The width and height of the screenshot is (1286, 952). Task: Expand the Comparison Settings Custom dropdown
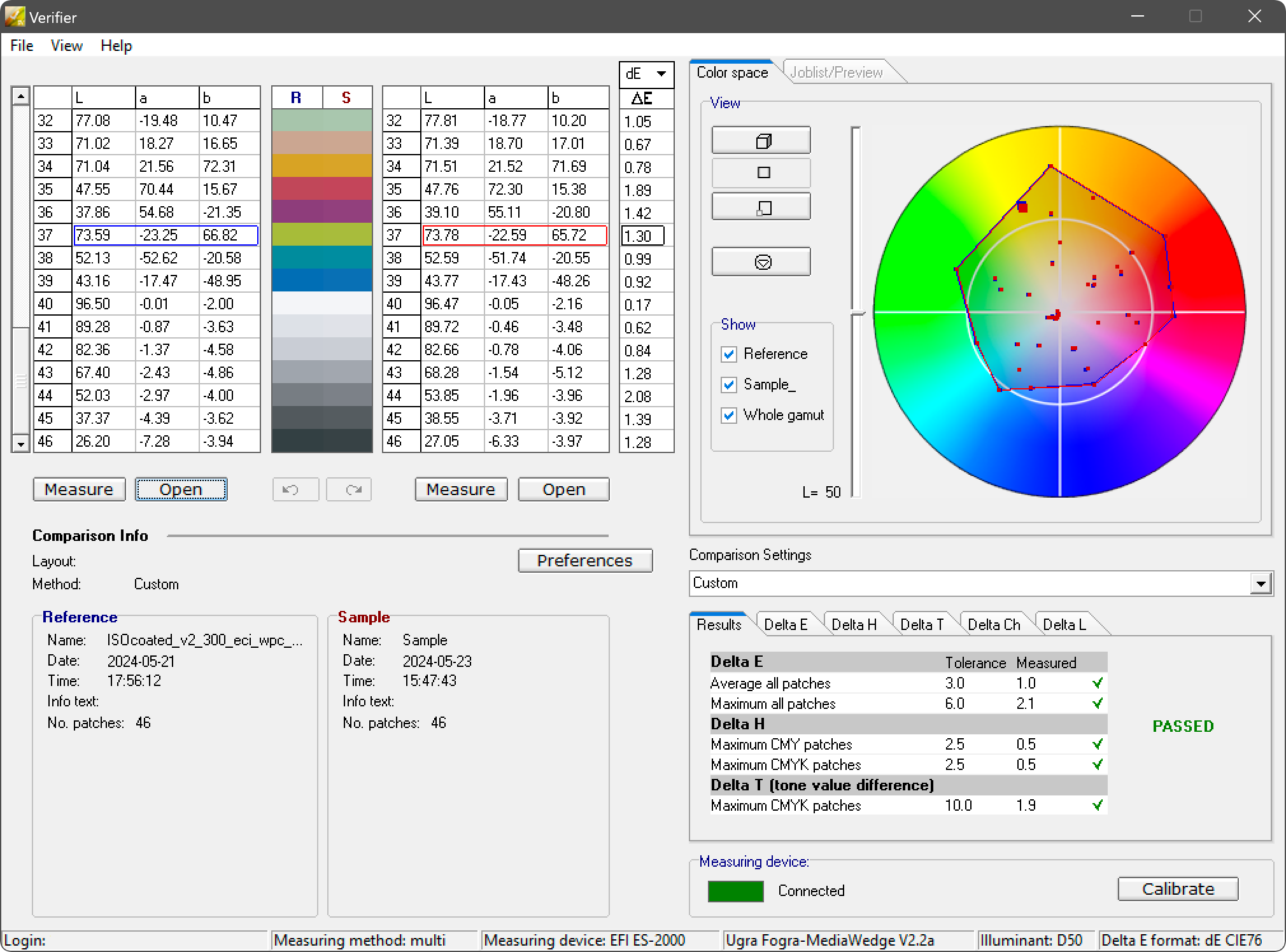point(1260,584)
